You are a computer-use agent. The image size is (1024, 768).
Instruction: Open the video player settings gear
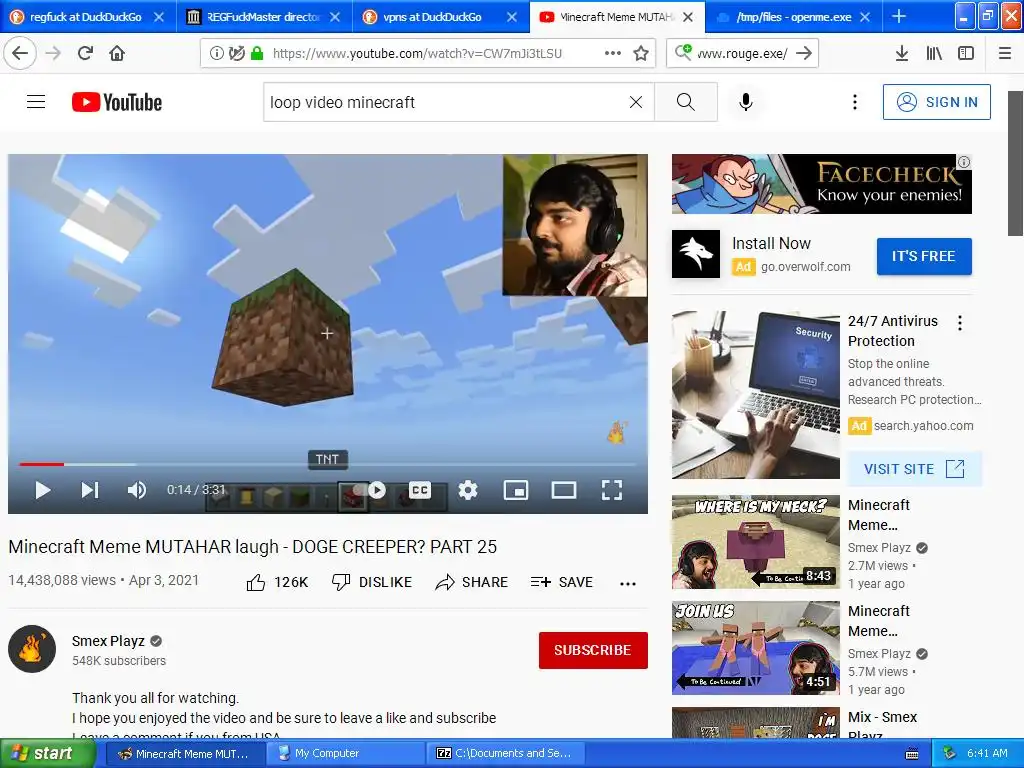point(468,490)
